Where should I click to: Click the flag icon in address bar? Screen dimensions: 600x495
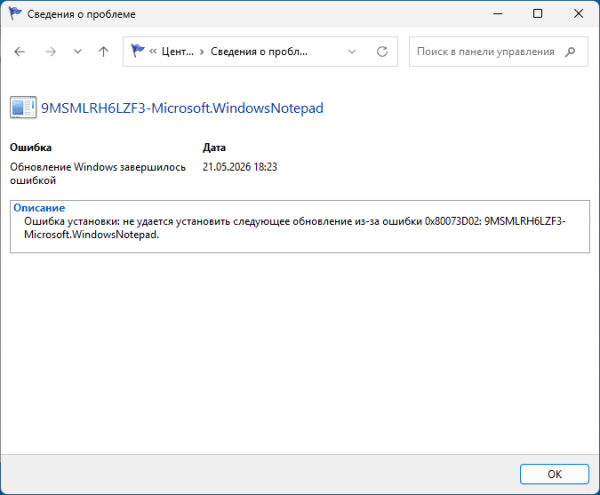137,51
